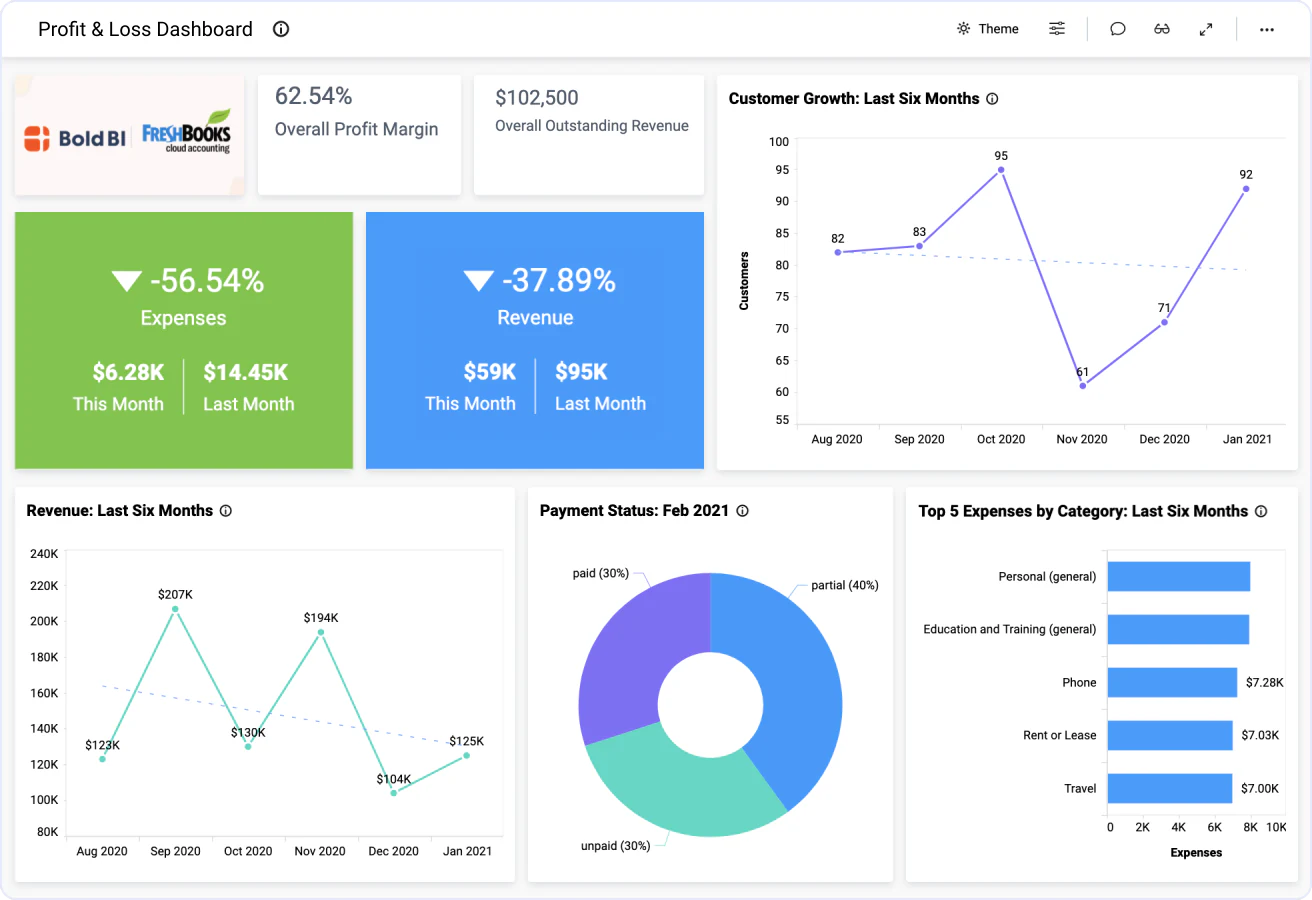The width and height of the screenshot is (1312, 900).
Task: Click the "$59K" This Month revenue value
Action: [490, 373]
